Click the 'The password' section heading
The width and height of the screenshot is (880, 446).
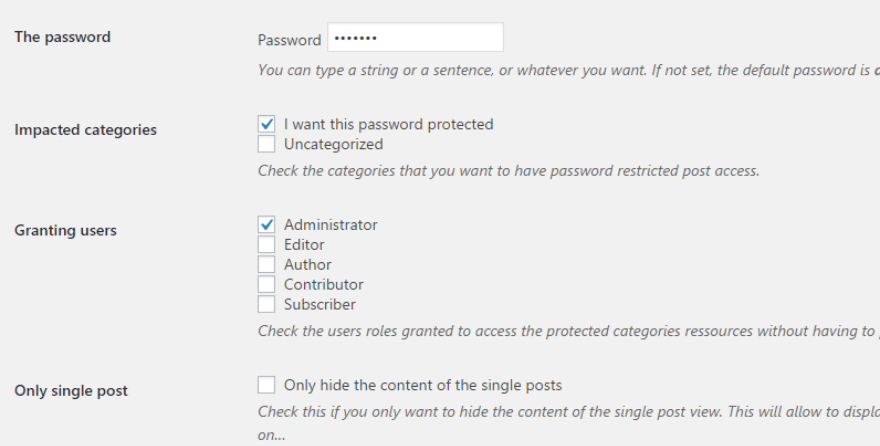pyautogui.click(x=62, y=37)
